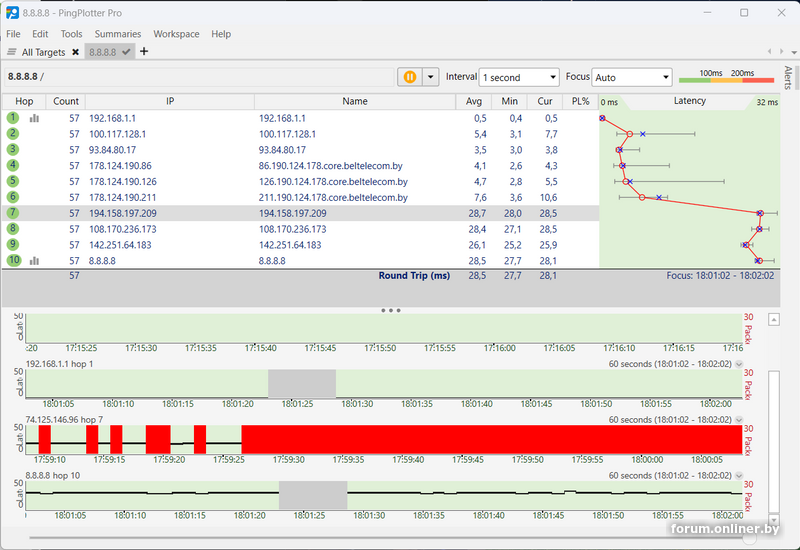Click the PingPlotter app icon in title bar
Image resolution: width=800 pixels, height=550 pixels.
tap(12, 13)
